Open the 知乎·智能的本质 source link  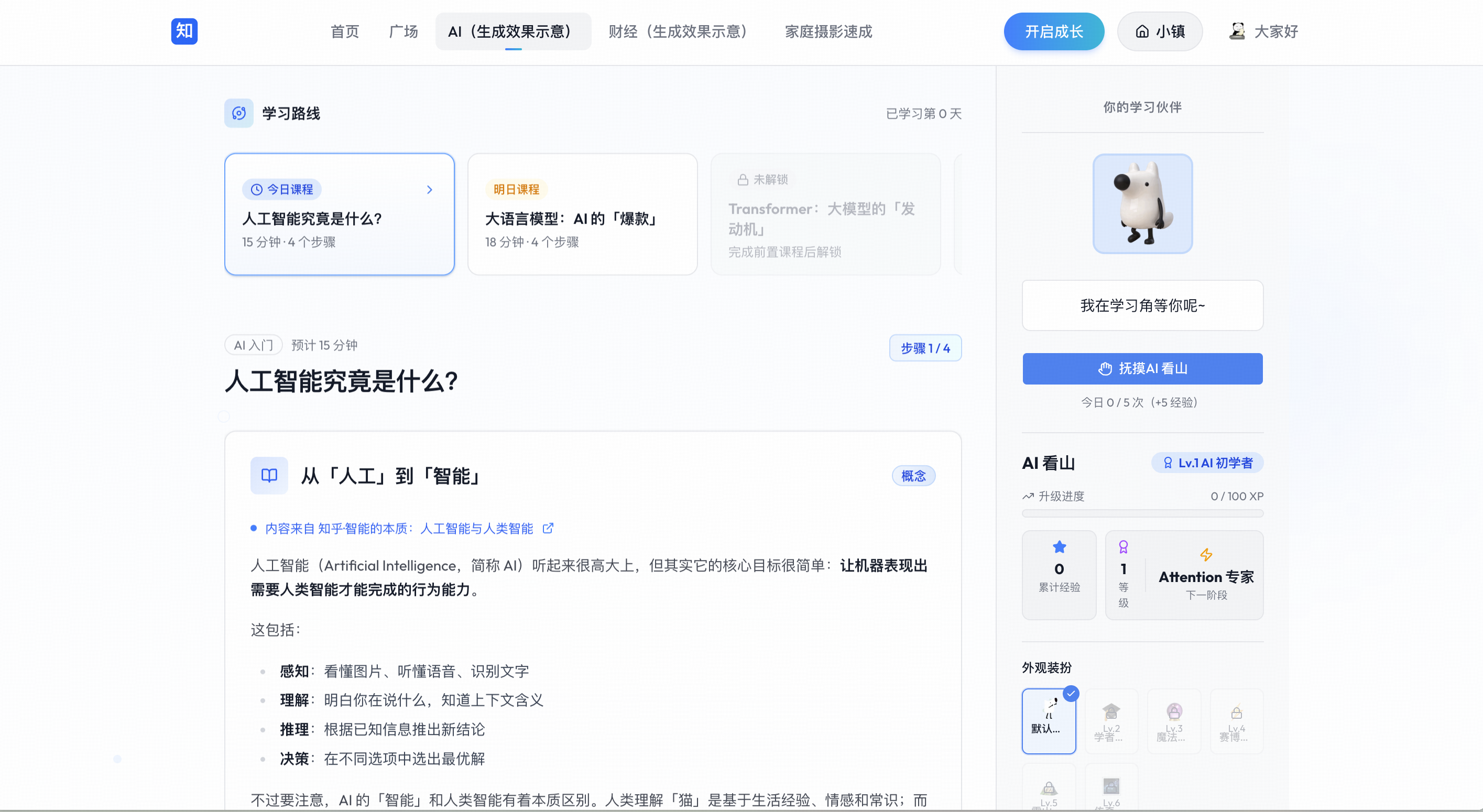(399, 528)
